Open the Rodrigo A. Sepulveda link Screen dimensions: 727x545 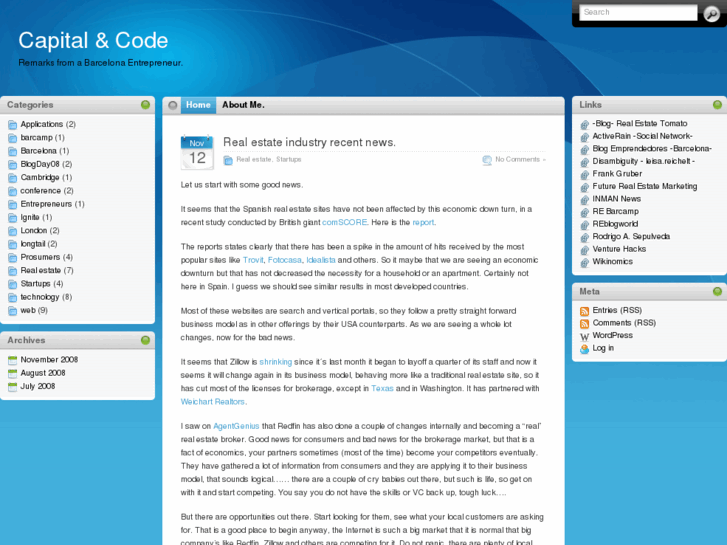631,236
